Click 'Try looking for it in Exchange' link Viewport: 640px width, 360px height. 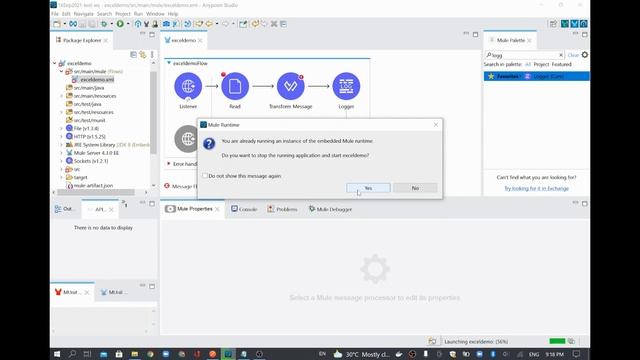pyautogui.click(x=536, y=188)
